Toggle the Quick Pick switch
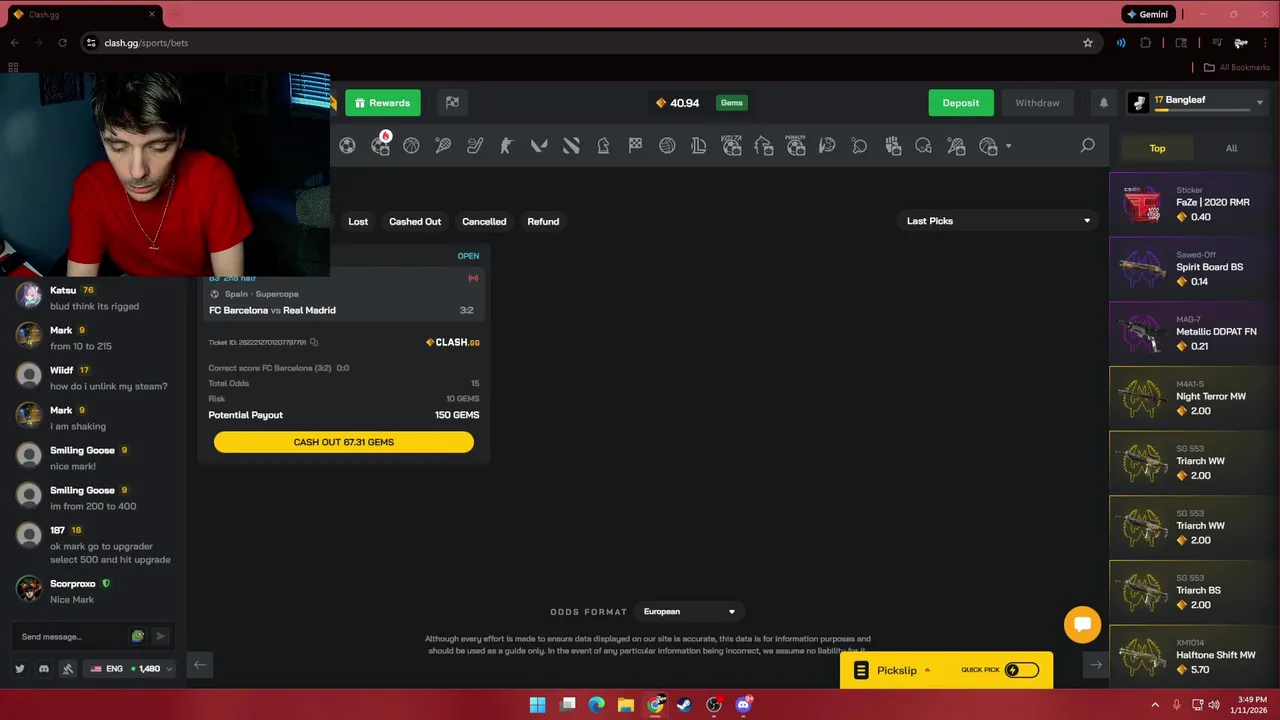1280x720 pixels. point(1021,670)
